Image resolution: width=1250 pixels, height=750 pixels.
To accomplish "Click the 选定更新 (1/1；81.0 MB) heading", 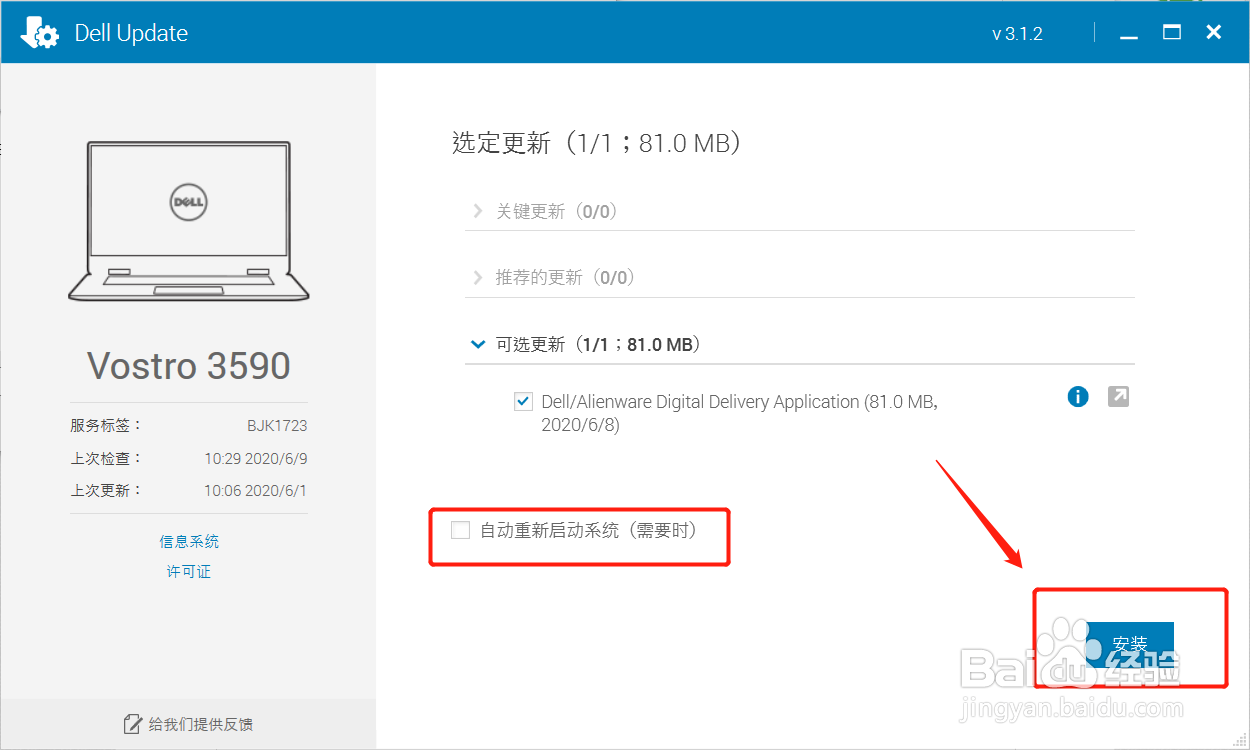I will coord(596,143).
